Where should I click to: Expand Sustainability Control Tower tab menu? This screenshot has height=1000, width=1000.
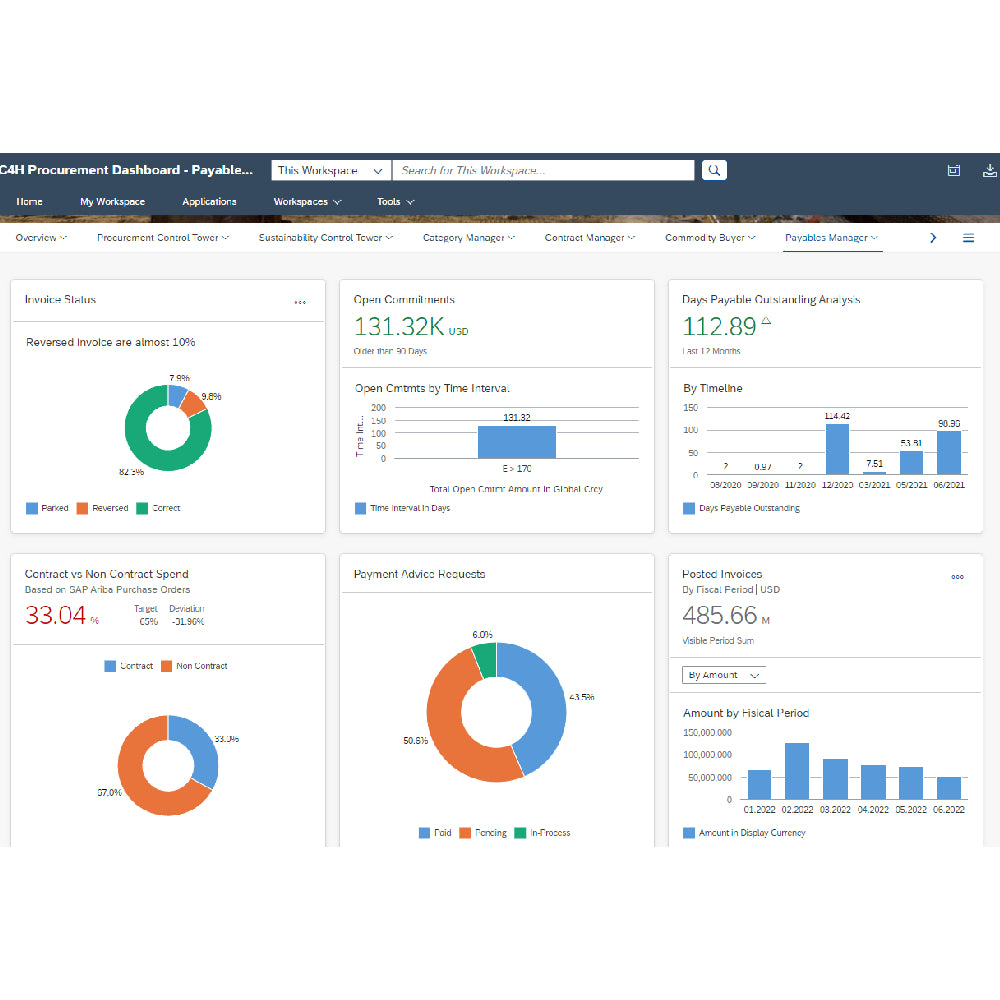click(389, 237)
